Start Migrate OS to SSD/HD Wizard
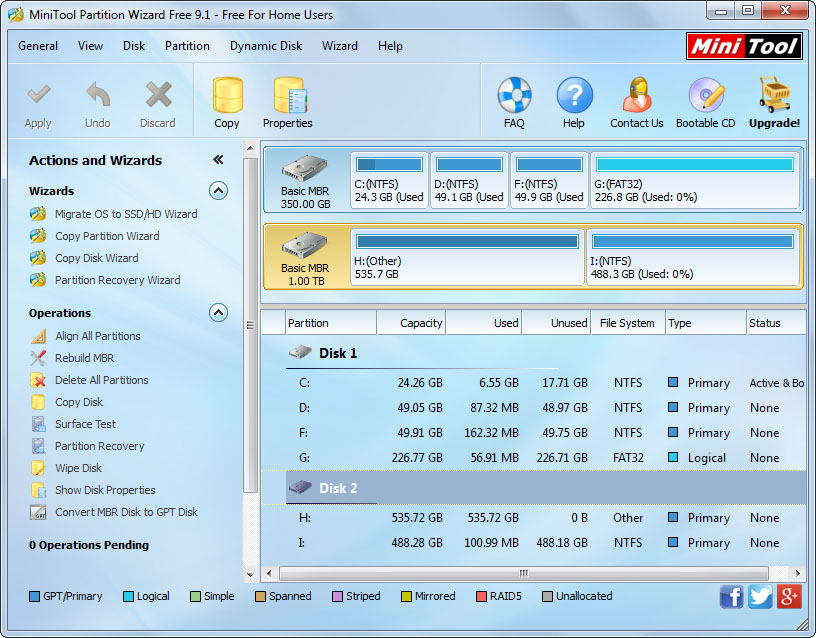 point(126,214)
